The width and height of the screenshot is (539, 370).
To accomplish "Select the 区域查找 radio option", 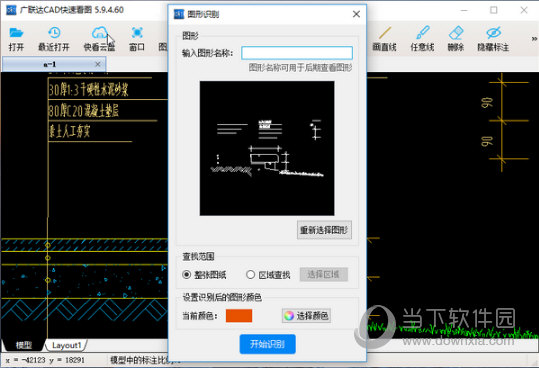I will 268,274.
